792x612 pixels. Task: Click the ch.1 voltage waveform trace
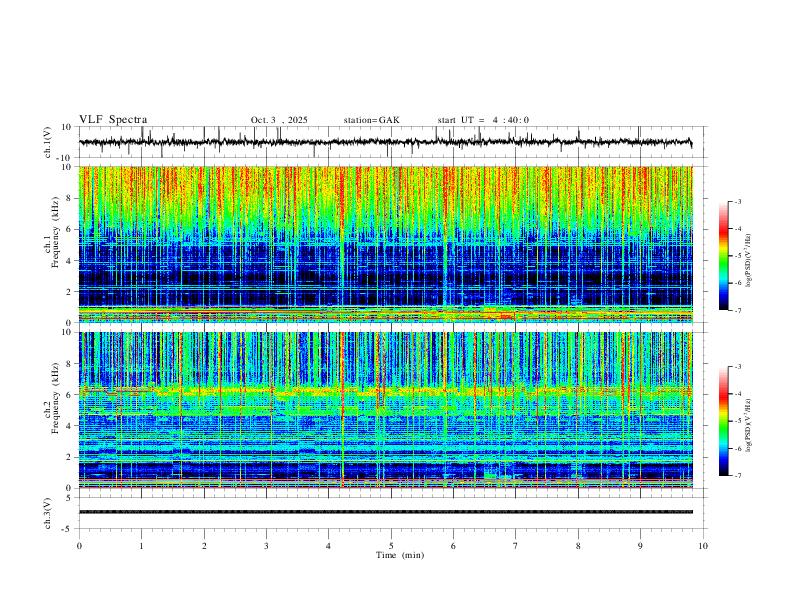[x=385, y=142]
